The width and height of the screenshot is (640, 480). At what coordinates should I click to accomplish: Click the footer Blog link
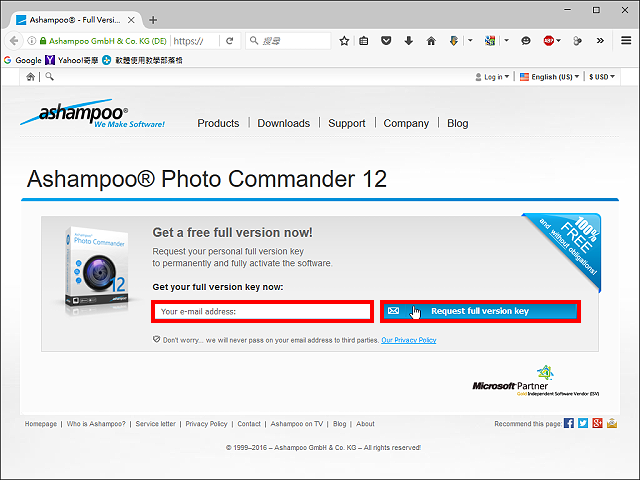340,424
